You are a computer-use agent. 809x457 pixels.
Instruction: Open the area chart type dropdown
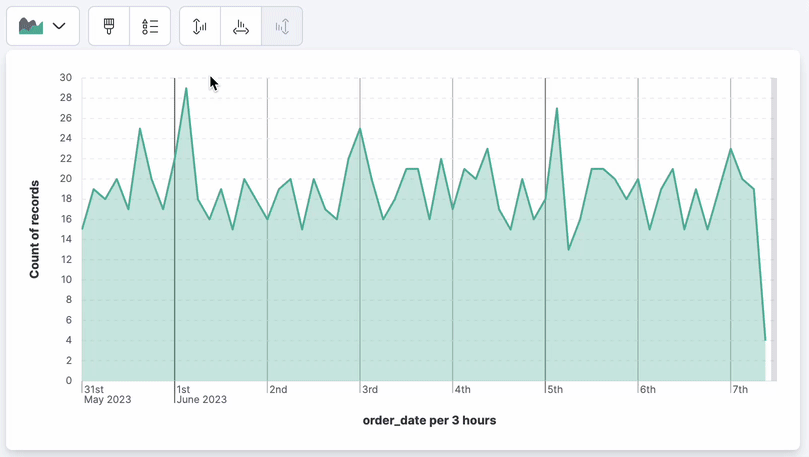pyautogui.click(x=58, y=26)
